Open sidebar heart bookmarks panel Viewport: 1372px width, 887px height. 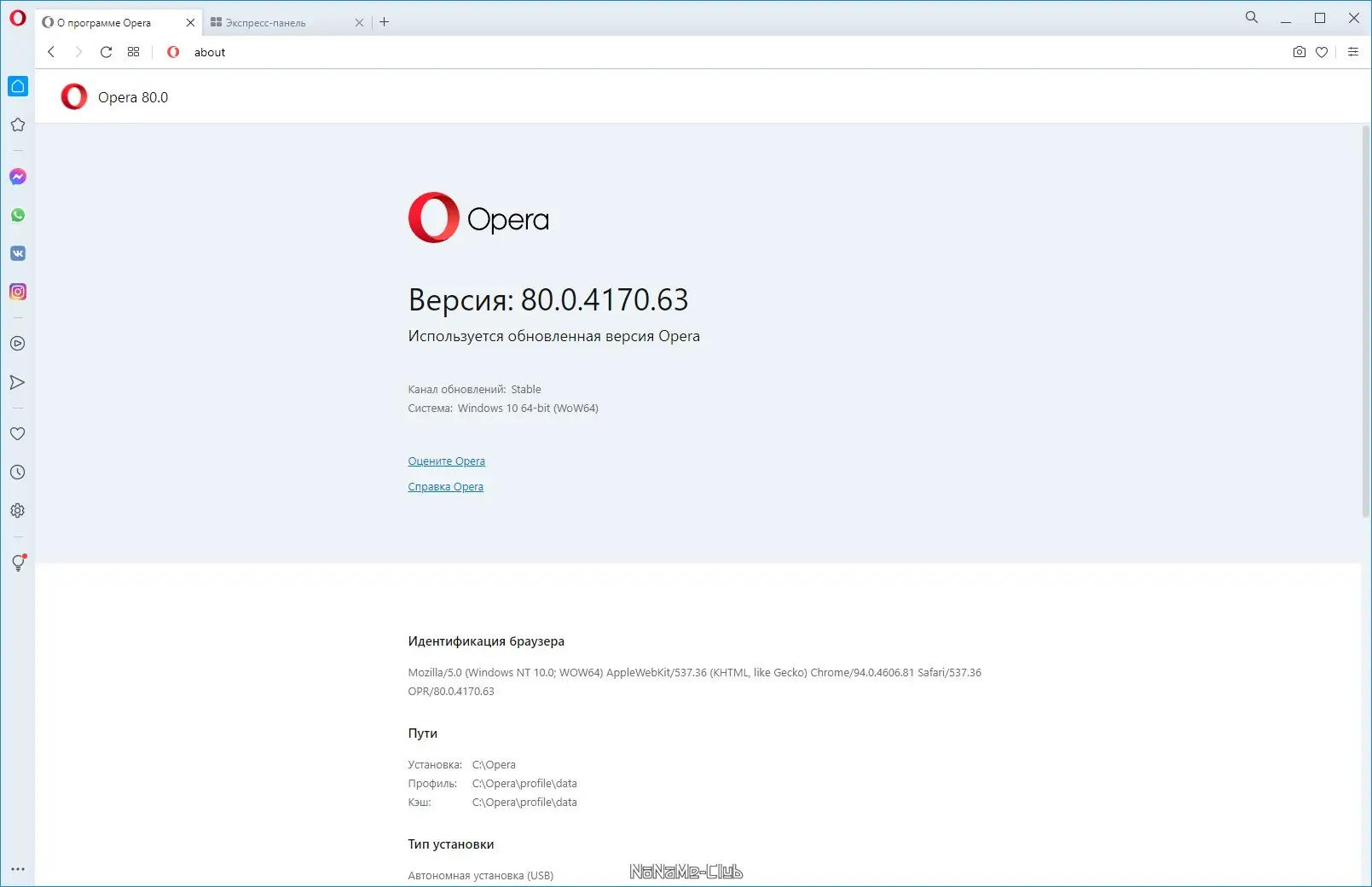(x=18, y=434)
